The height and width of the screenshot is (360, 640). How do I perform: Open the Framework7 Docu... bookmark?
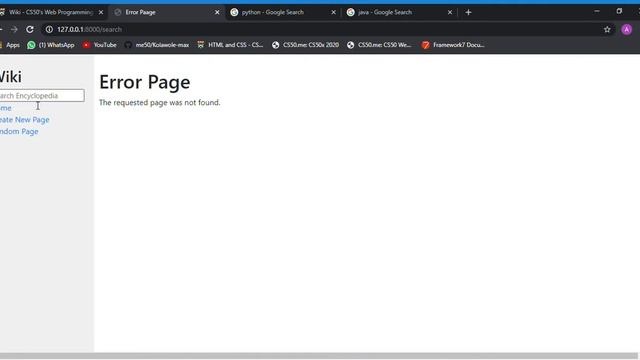point(453,45)
